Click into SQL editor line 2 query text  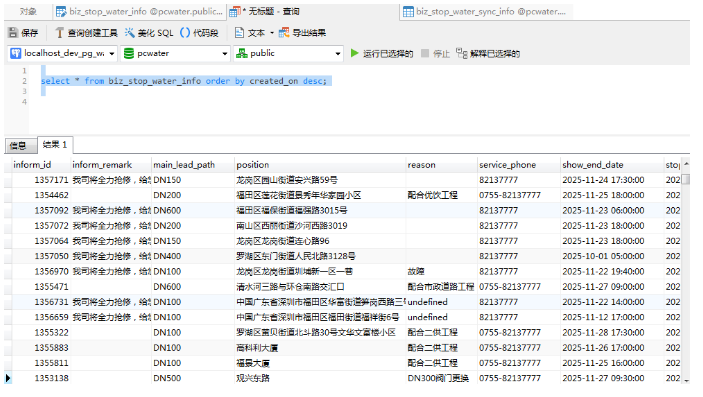pos(184,81)
